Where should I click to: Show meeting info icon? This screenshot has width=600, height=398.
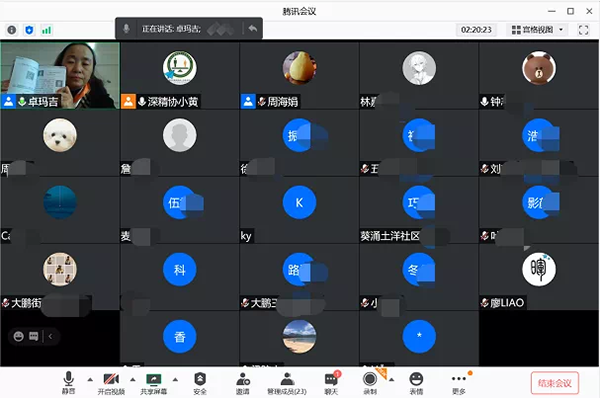(12, 30)
